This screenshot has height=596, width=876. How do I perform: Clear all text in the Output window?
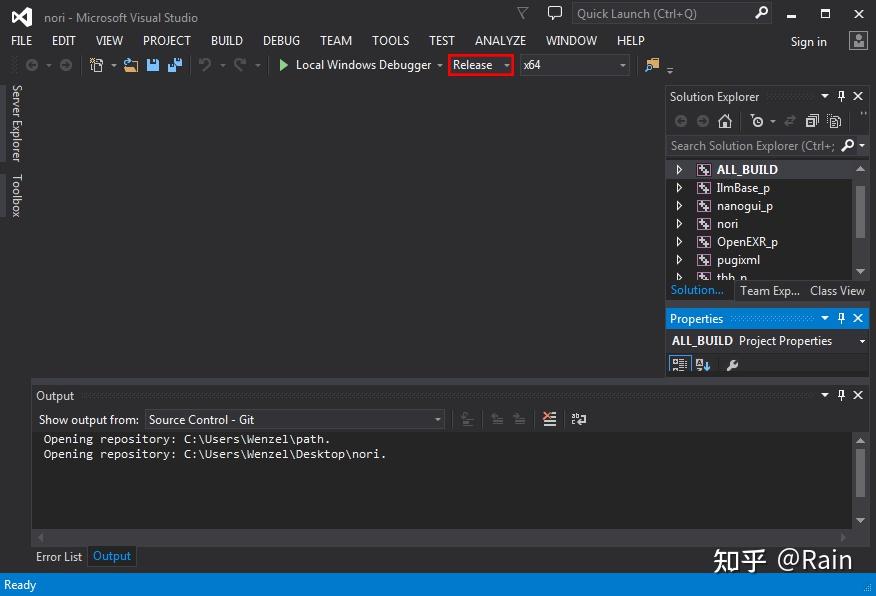pos(549,419)
